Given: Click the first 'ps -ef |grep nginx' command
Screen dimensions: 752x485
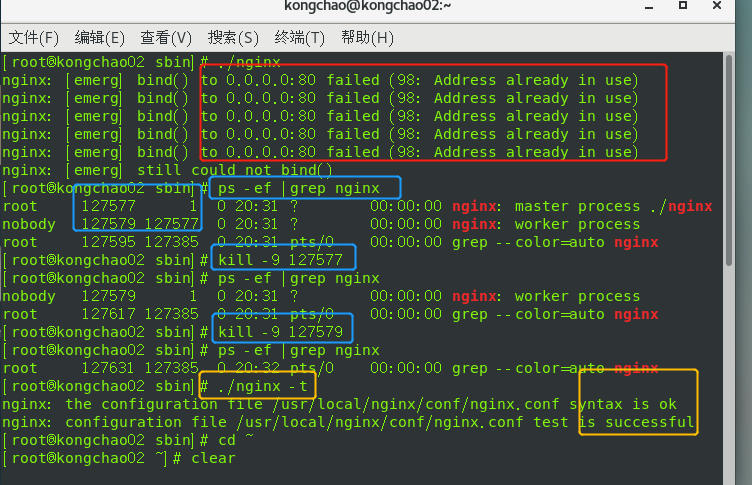Looking at the screenshot, I should [x=299, y=189].
